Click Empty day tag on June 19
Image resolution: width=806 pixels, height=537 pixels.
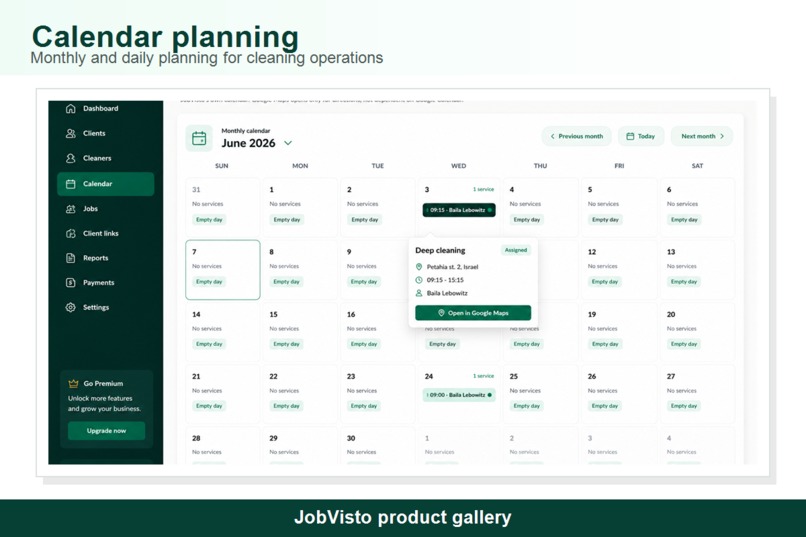(604, 344)
